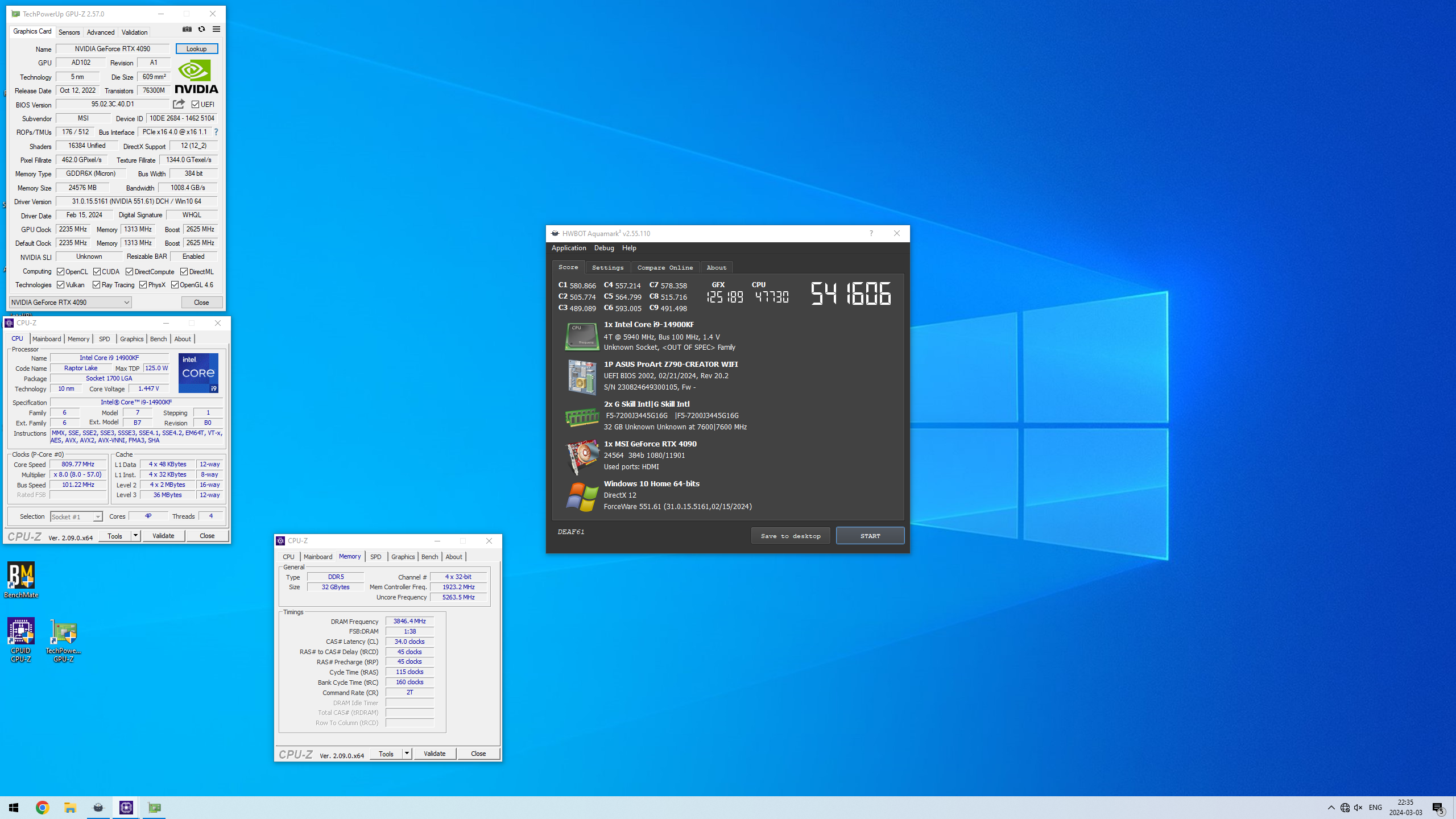1456x819 pixels.
Task: Click the NVIDIA logo in GPU-Z
Action: pos(196,77)
